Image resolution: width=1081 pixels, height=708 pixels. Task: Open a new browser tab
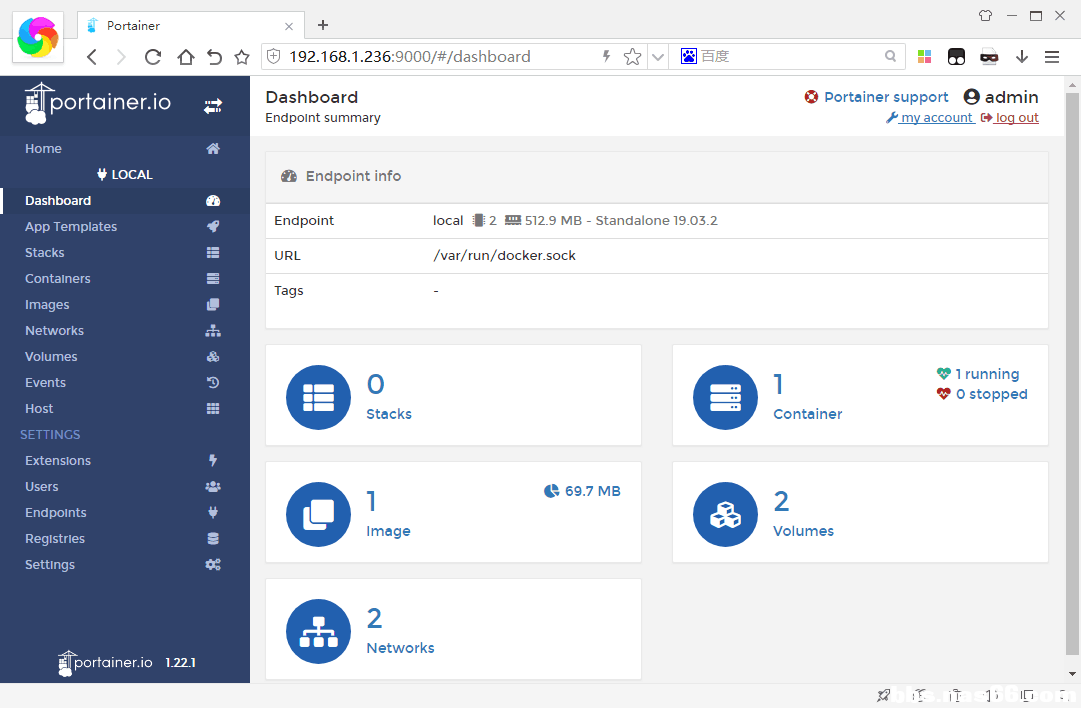pos(323,25)
